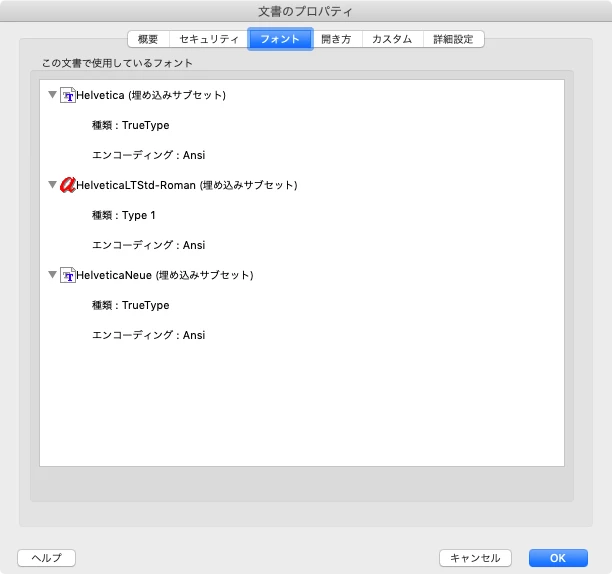Open the カスタム tab
The image size is (612, 574).
click(392, 39)
